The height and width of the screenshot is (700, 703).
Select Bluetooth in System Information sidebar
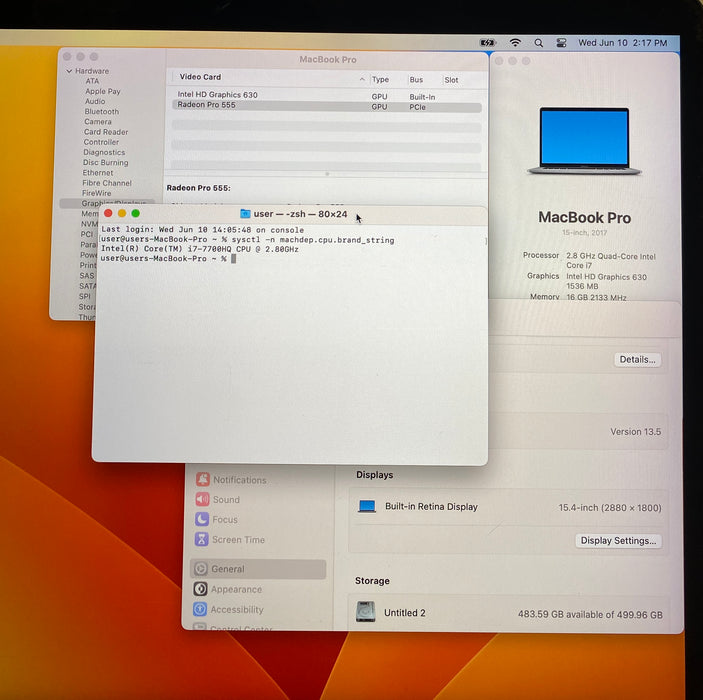pos(102,112)
